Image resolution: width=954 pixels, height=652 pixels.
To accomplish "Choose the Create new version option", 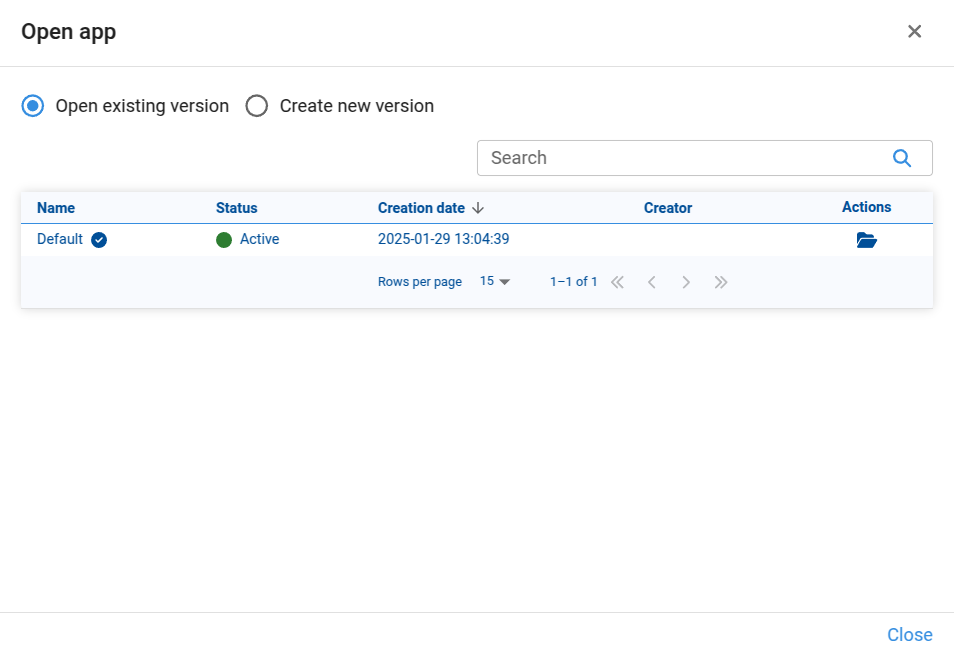I will pos(257,106).
